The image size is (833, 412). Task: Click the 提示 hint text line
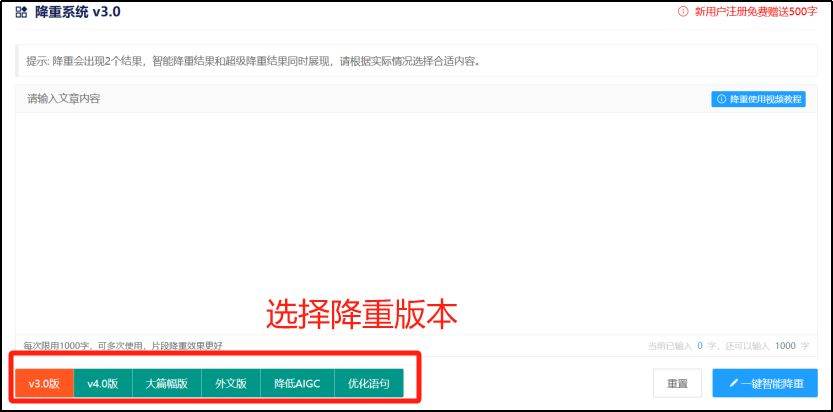coord(253,61)
